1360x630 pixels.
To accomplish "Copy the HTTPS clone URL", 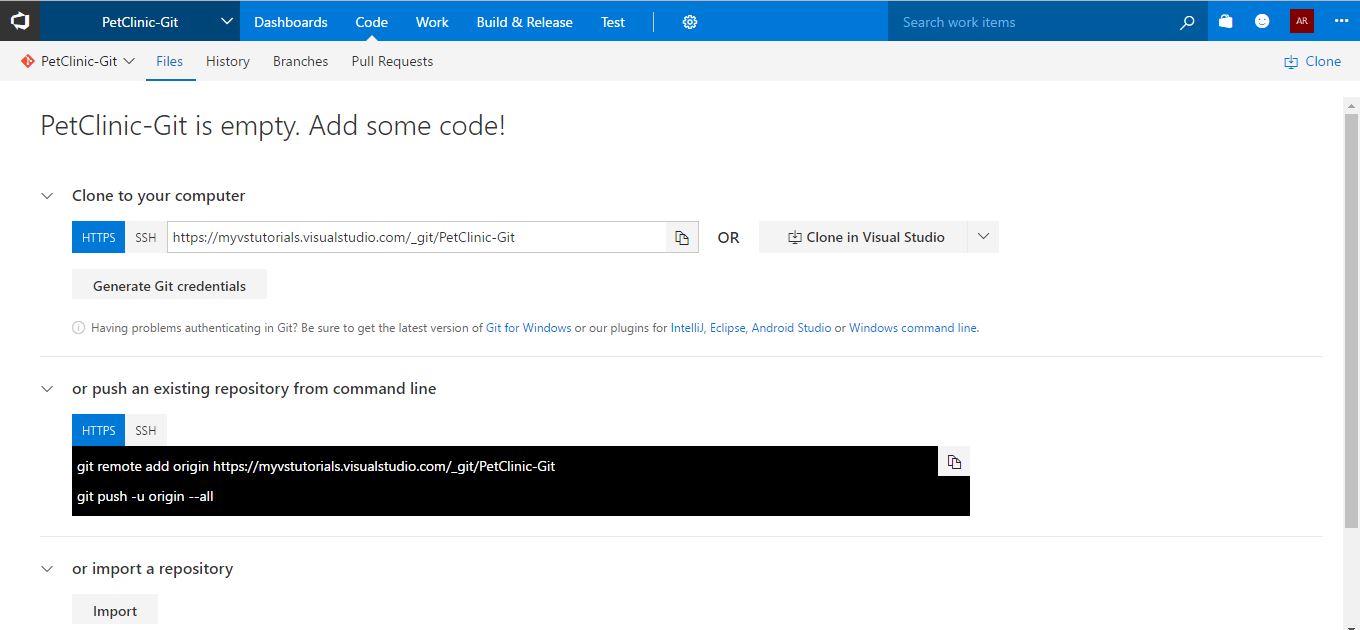I will pyautogui.click(x=682, y=237).
